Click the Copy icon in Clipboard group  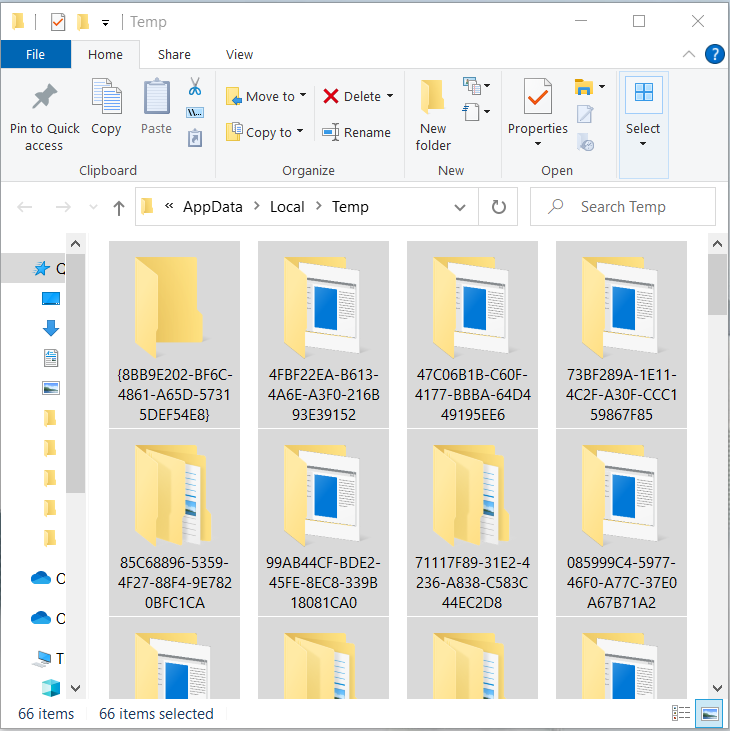coord(106,98)
